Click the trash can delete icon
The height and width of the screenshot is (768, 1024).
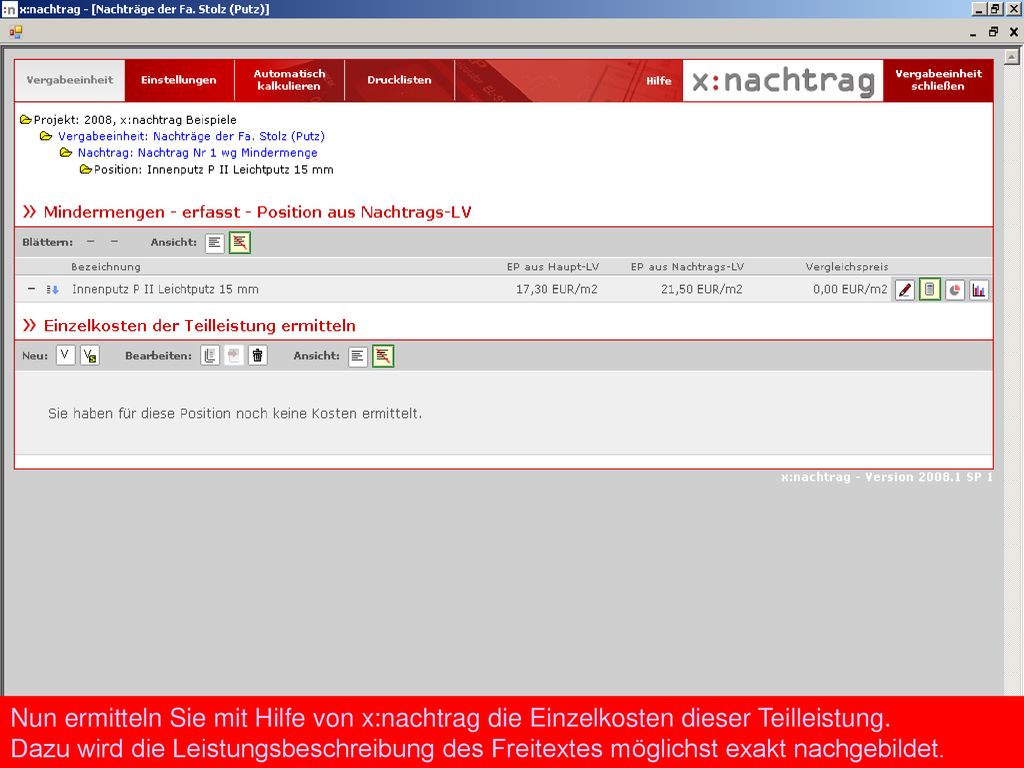click(258, 356)
